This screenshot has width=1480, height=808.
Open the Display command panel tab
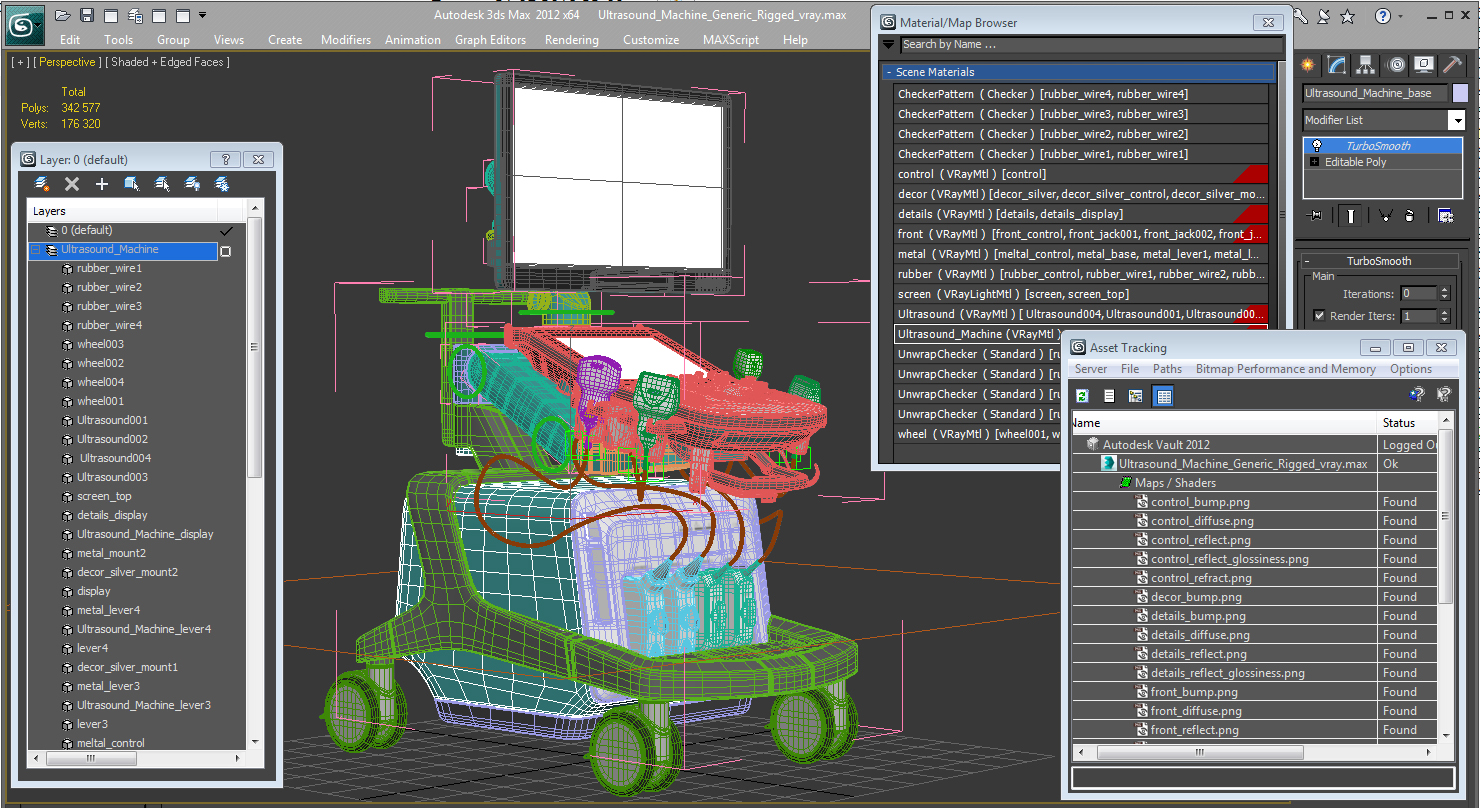[x=1425, y=65]
